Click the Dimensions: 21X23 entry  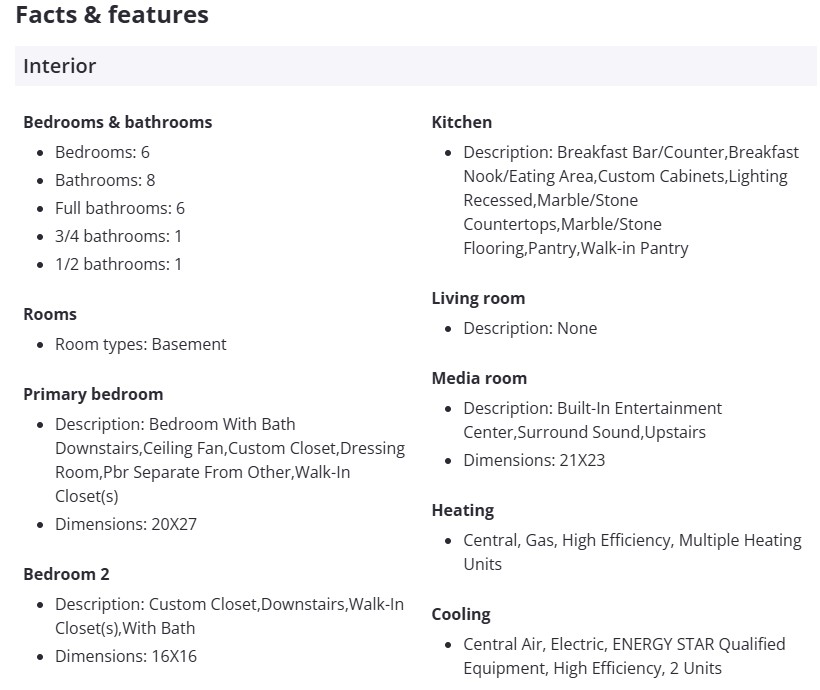[534, 460]
